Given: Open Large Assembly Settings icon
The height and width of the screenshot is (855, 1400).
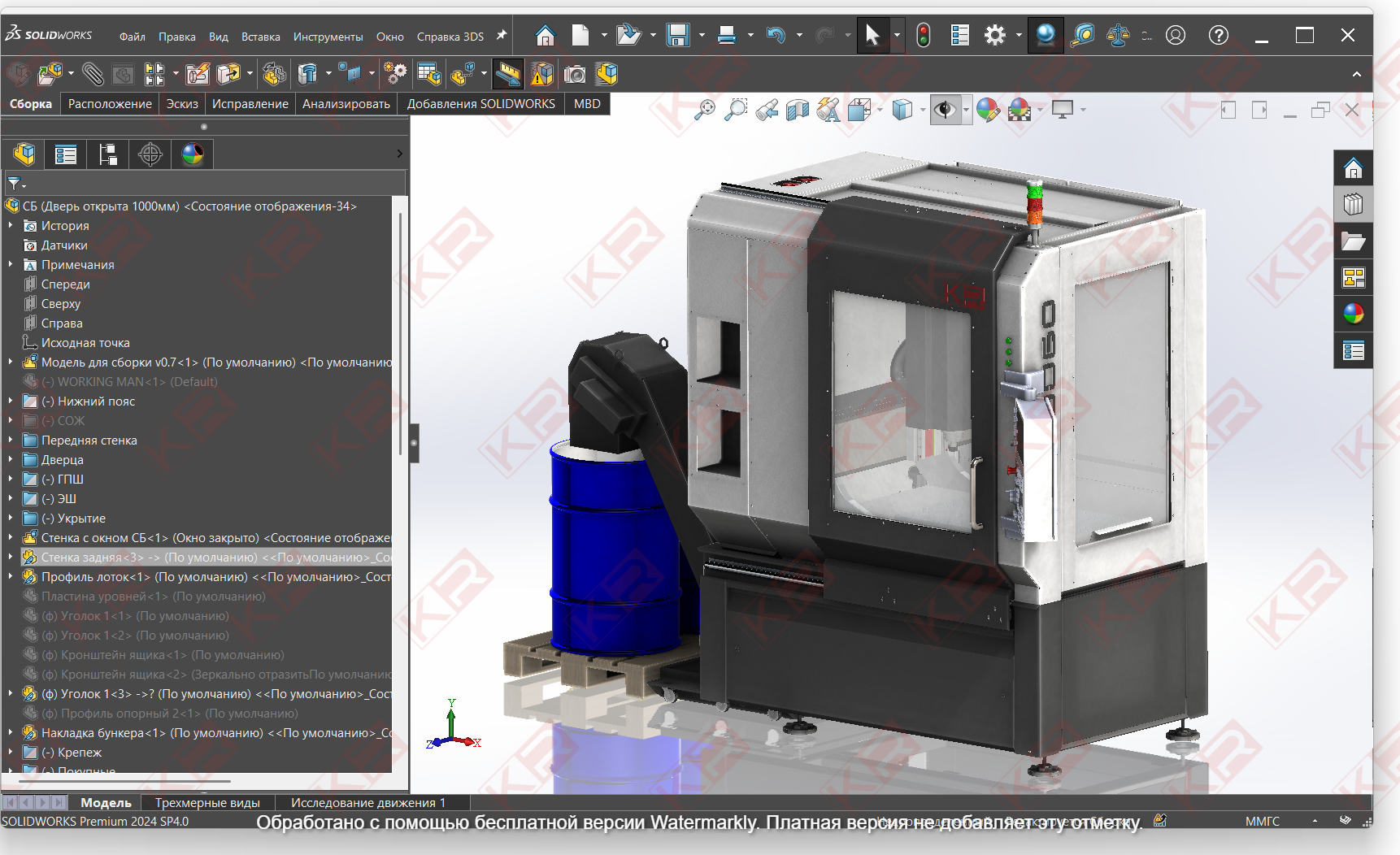Looking at the screenshot, I should (607, 74).
